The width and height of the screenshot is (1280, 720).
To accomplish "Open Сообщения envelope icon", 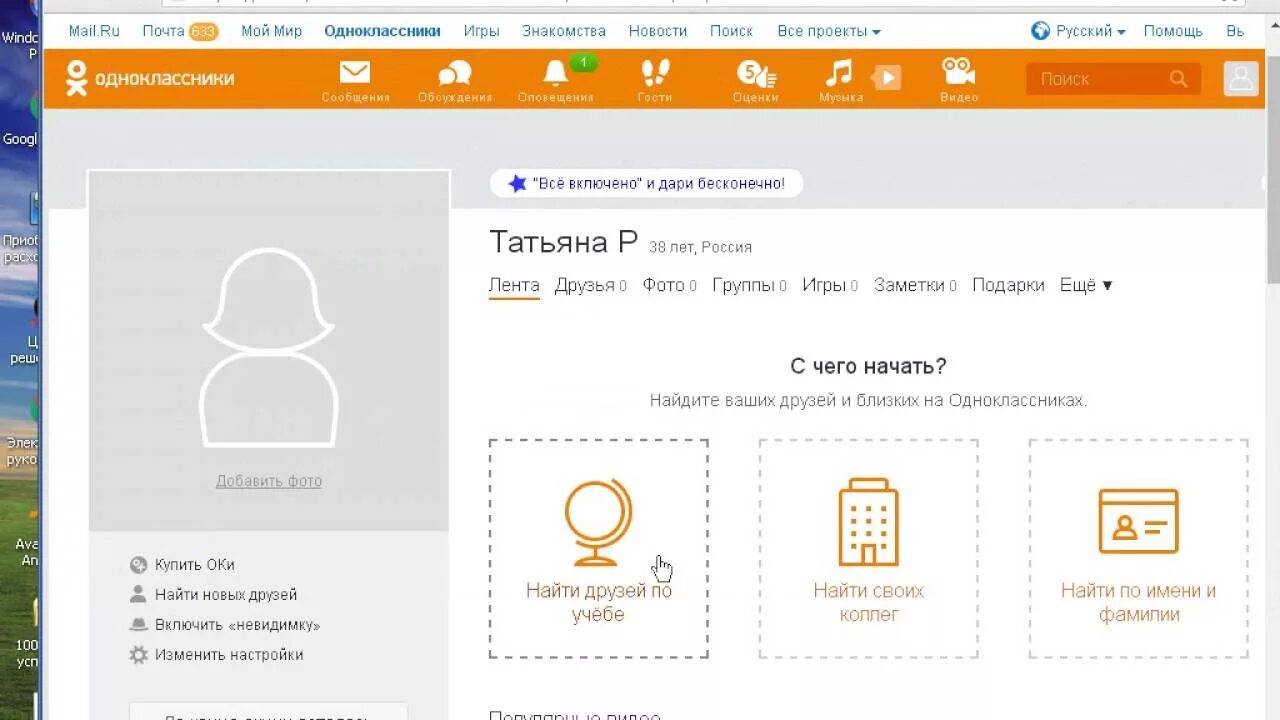I will point(355,72).
